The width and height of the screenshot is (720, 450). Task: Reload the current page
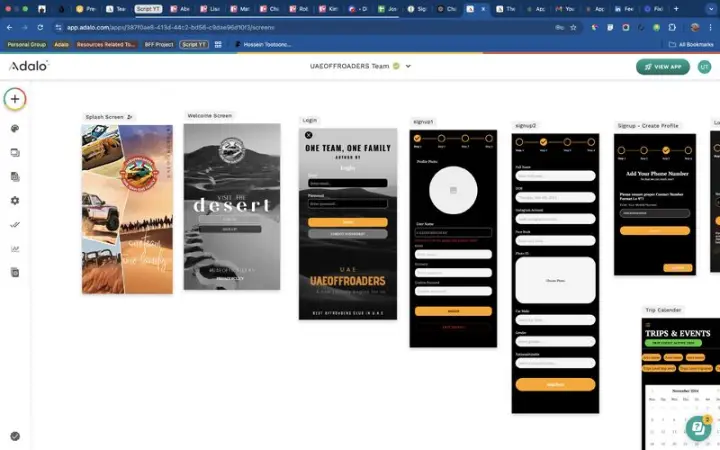click(x=40, y=28)
